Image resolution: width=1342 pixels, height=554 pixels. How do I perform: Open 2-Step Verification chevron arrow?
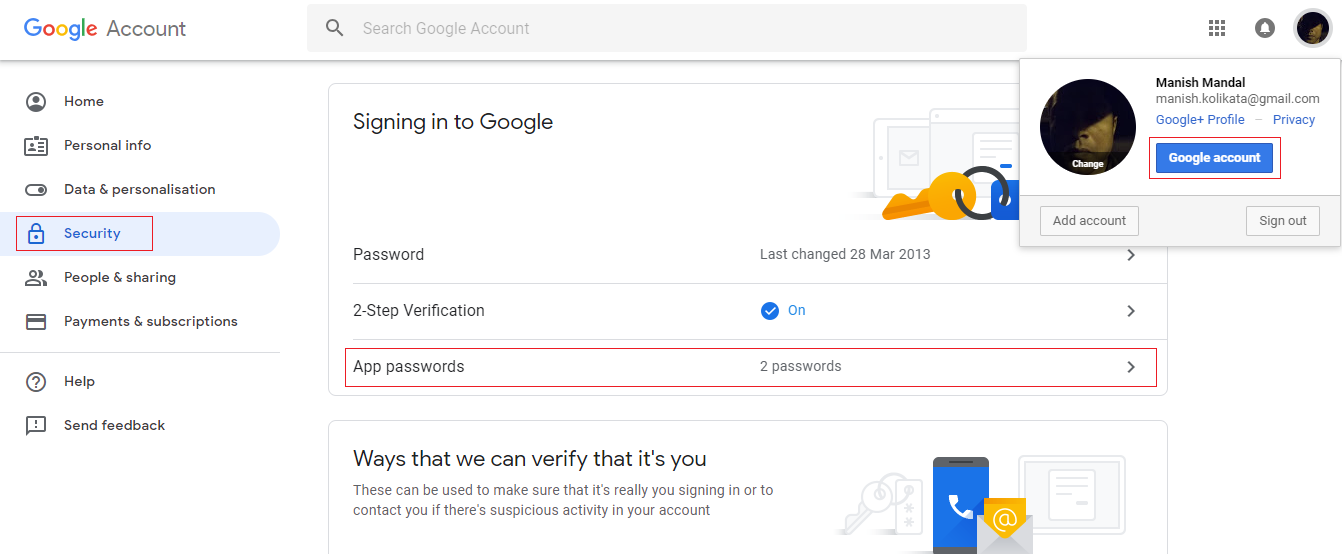tap(1131, 311)
